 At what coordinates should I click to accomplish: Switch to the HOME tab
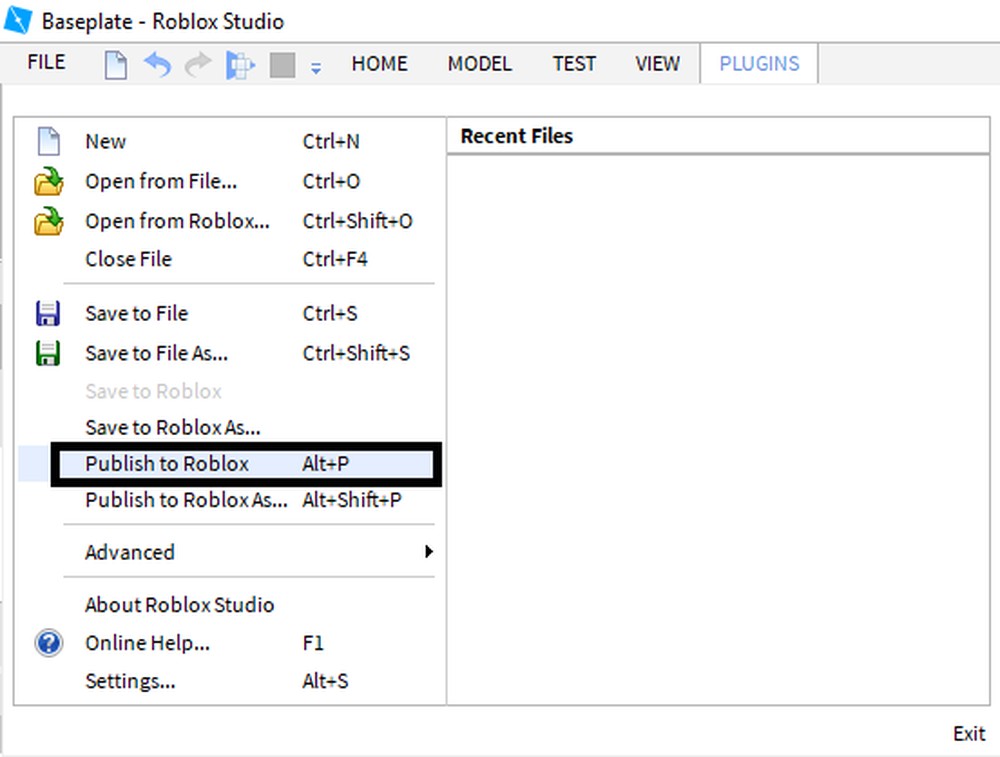pos(379,63)
